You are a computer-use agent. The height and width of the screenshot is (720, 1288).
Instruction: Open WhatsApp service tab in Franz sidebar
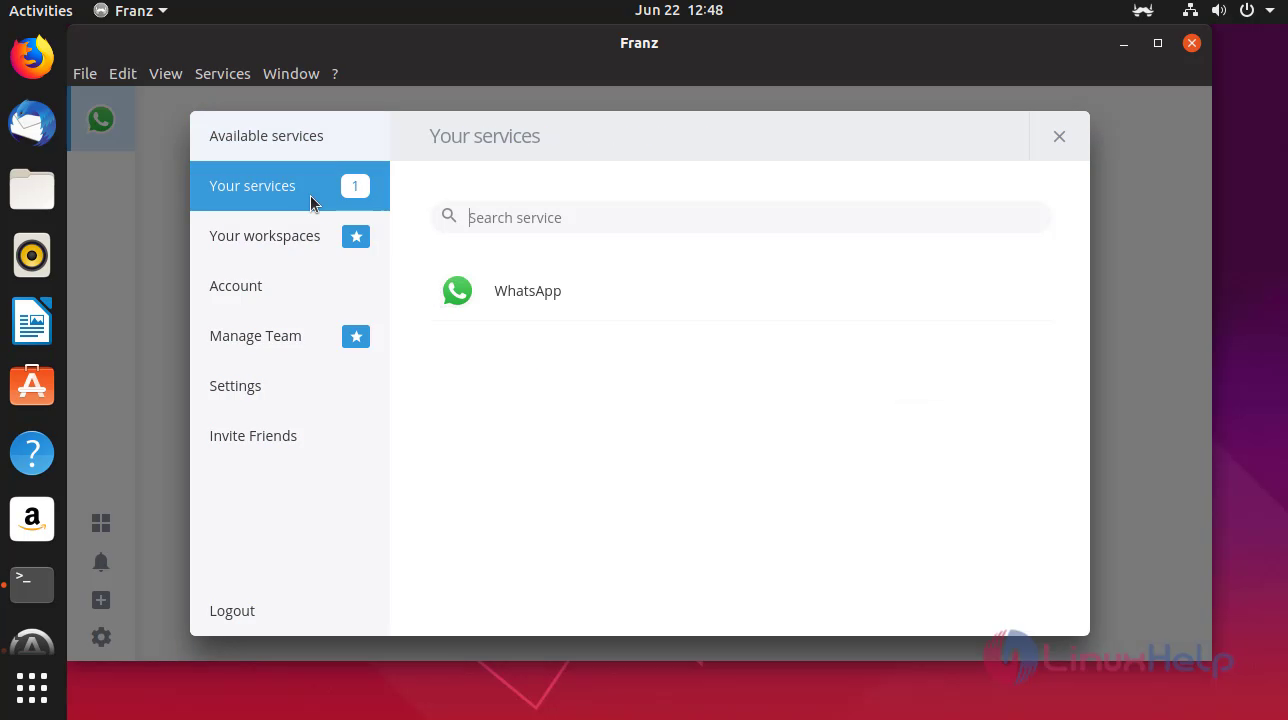click(101, 119)
